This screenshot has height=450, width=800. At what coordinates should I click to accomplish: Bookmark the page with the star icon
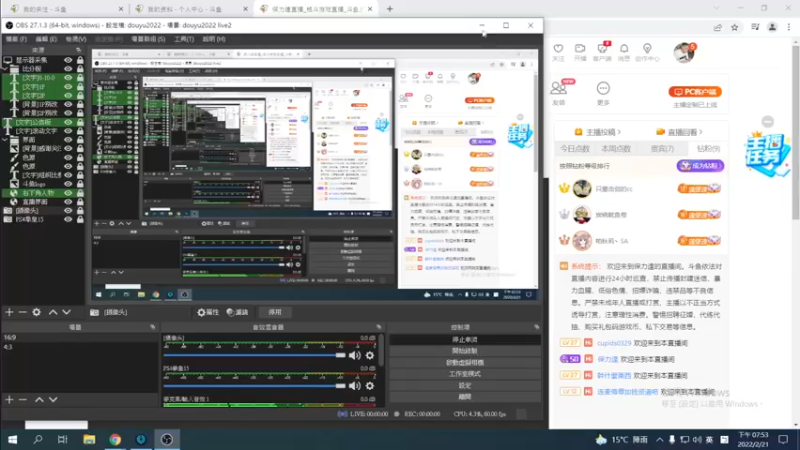734,28
